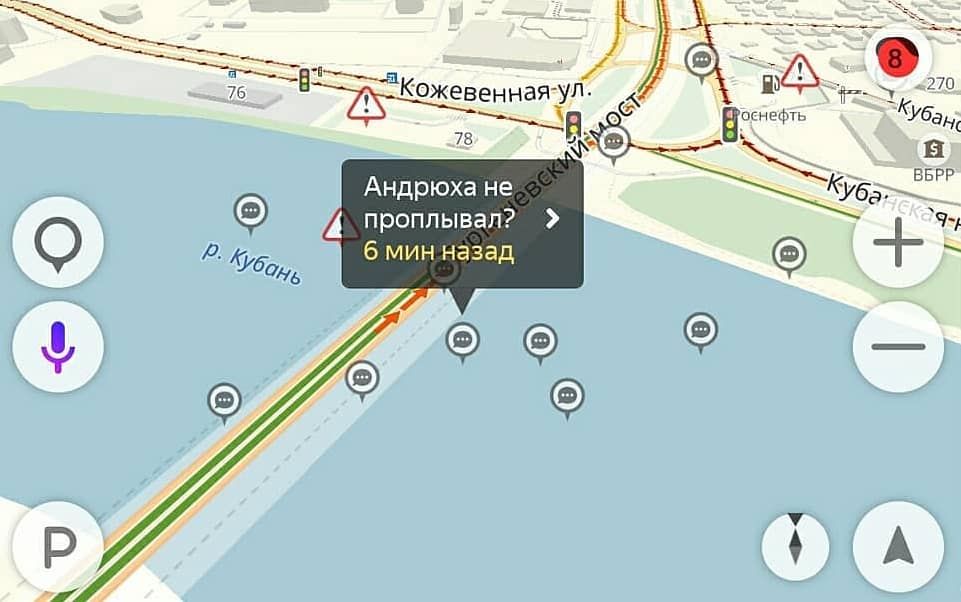Open search with the magnifier button
The width and height of the screenshot is (961, 602).
(58, 242)
